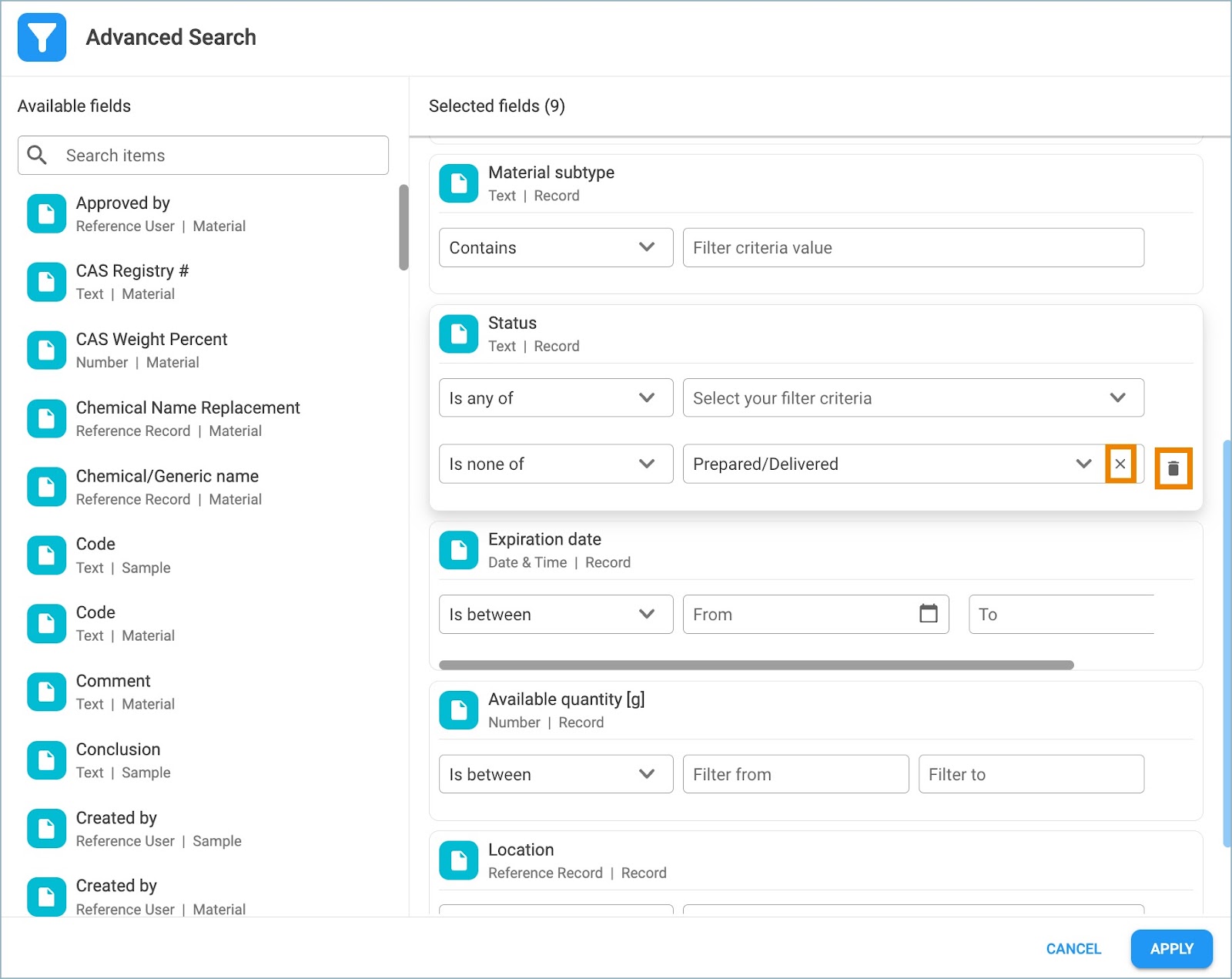Screen dimensions: 1232x979
Task: Select the CAS Registry # field icon
Action: coord(46,282)
